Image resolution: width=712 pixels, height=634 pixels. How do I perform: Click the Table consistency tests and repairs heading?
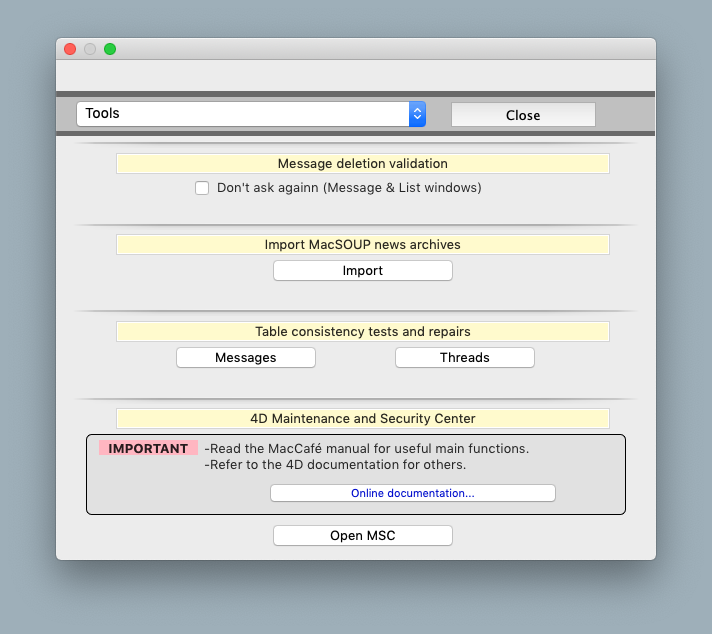[x=362, y=331]
